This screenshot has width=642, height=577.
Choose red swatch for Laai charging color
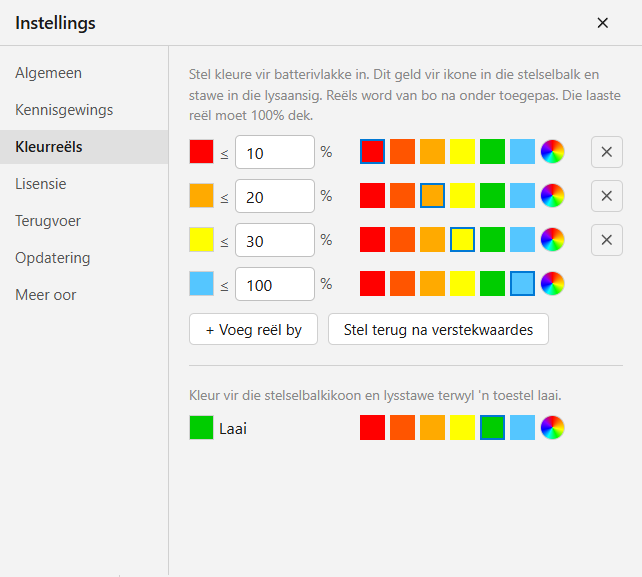372,428
